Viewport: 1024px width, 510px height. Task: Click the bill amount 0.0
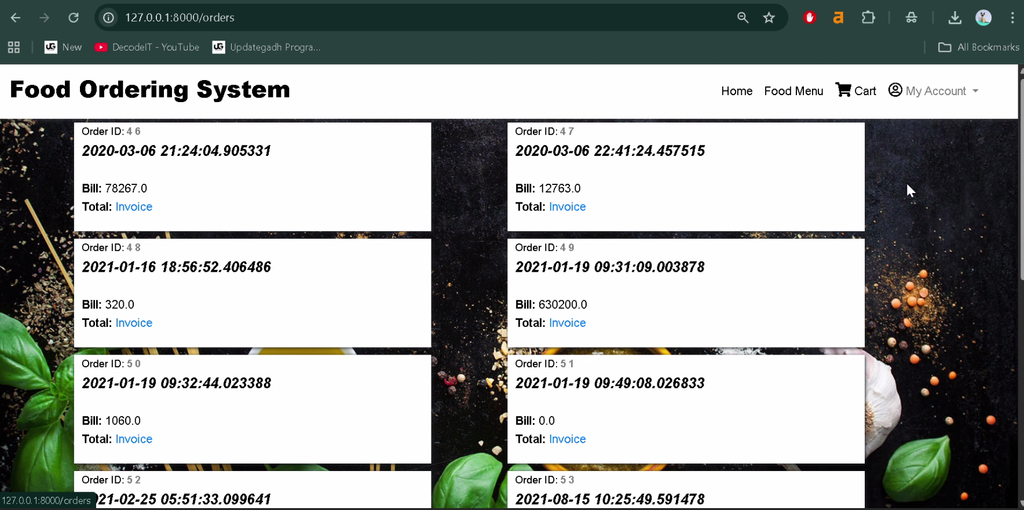click(547, 421)
